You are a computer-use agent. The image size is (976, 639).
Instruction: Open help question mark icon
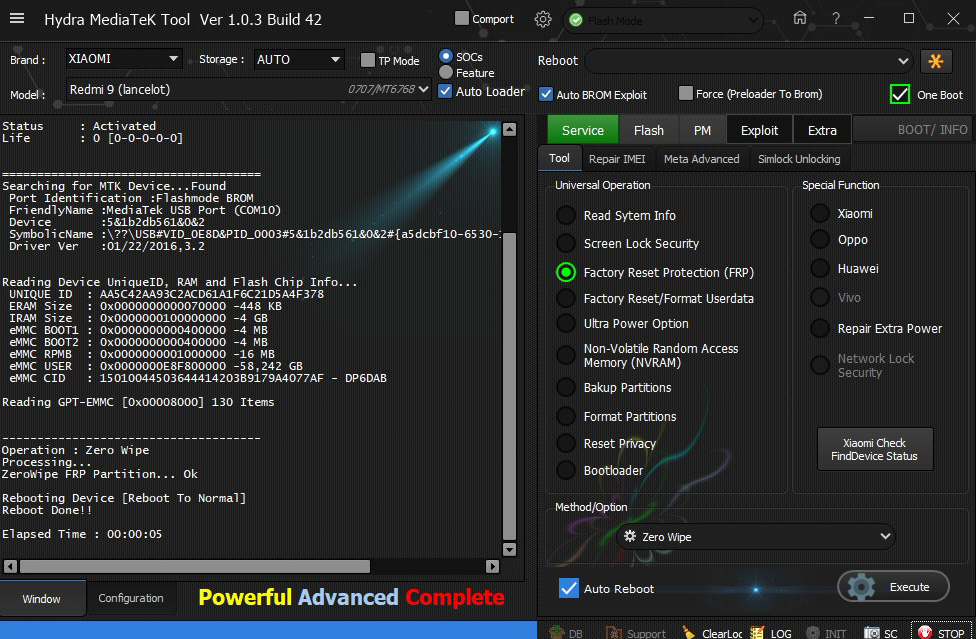(x=836, y=19)
